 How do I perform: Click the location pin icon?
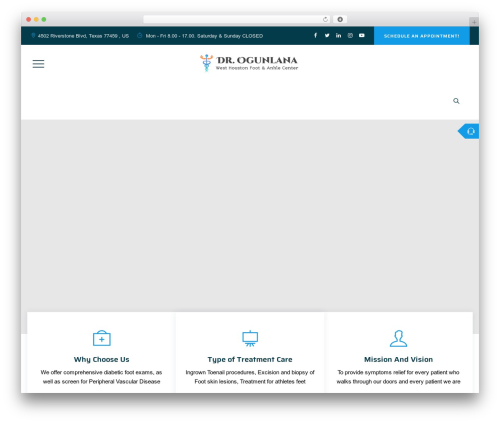(33, 35)
